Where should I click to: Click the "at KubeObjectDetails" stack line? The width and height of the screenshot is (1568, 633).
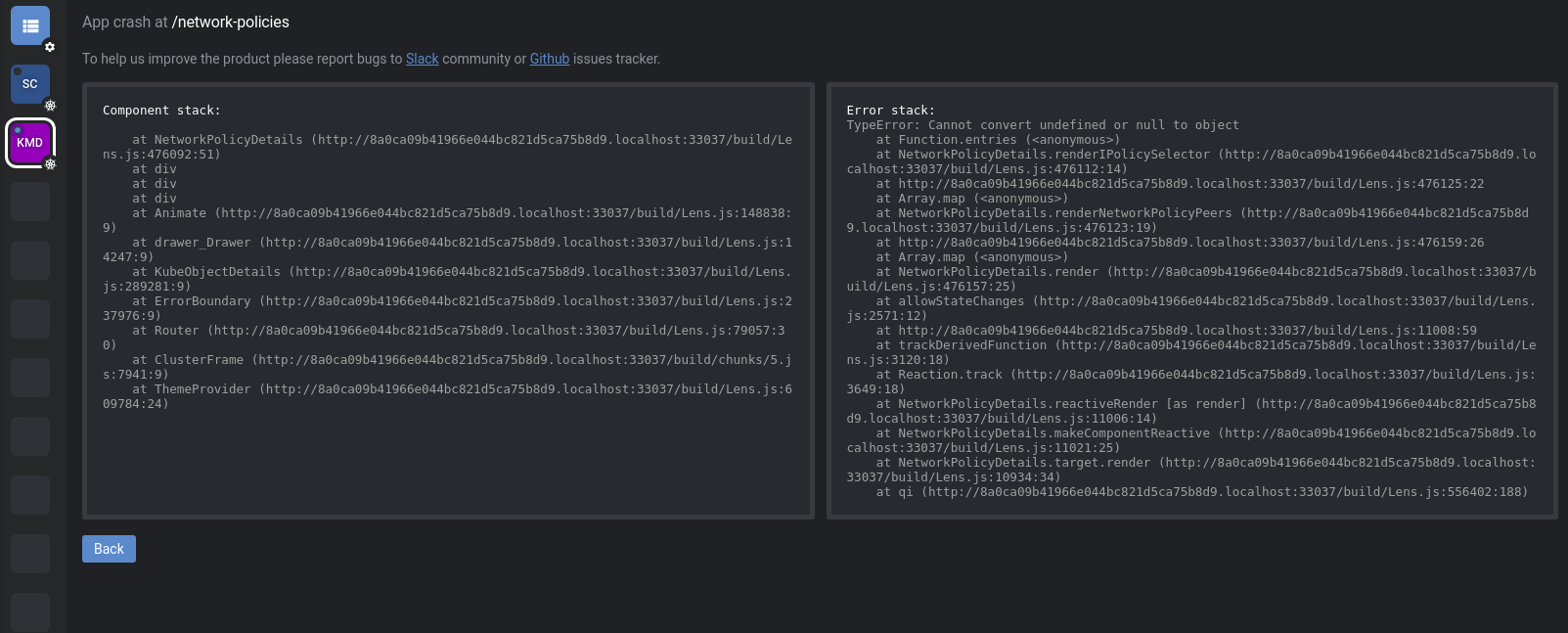click(448, 279)
